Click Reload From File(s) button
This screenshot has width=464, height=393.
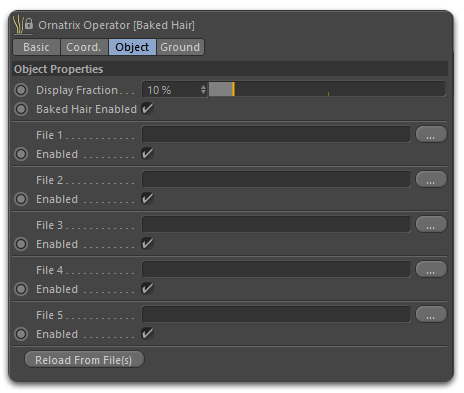[84, 360]
